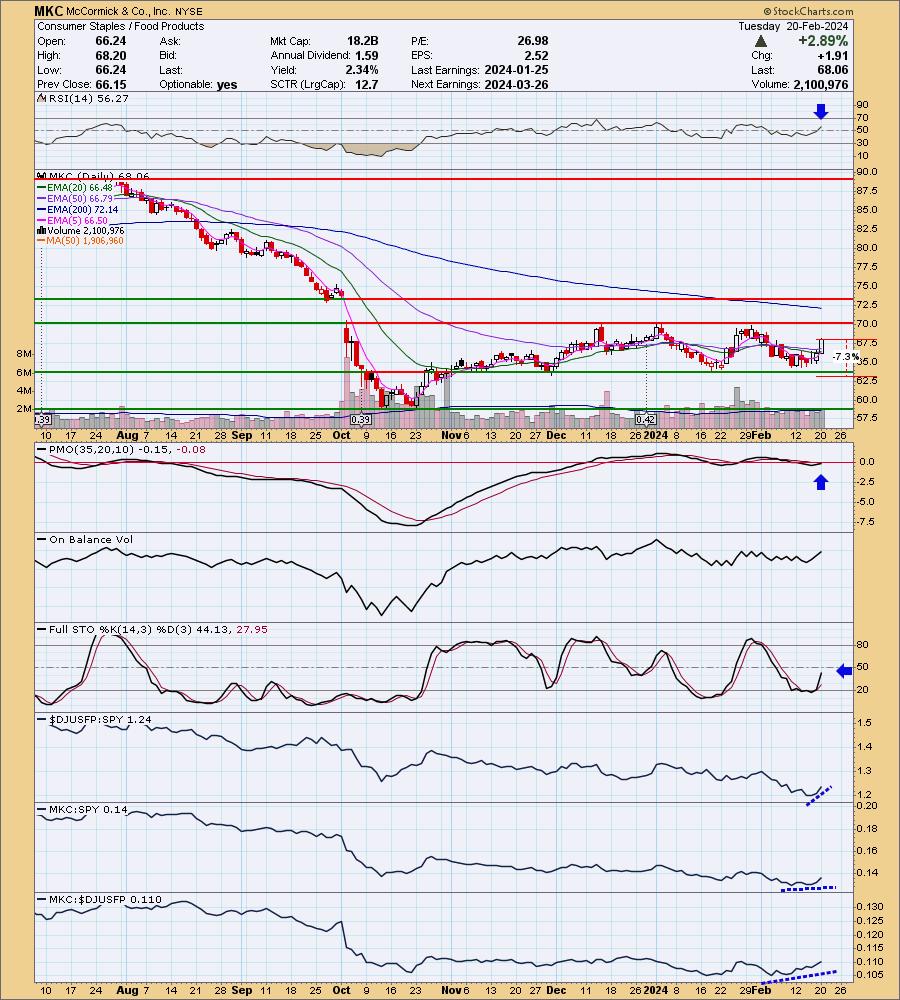Screen dimensions: 900x1000
Task: Click the Tuesday 20-Feb-2024 date
Action: click(793, 26)
